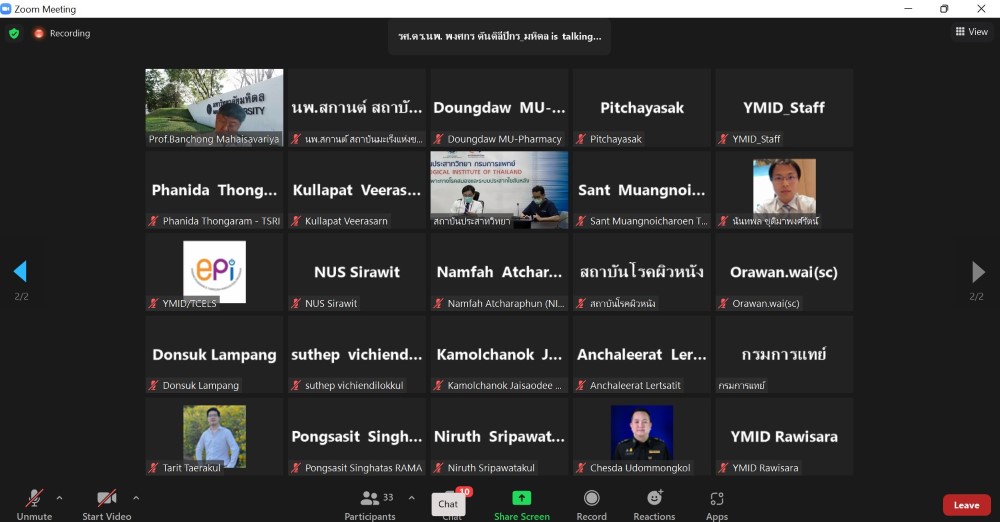1000x522 pixels.
Task: Go to the next gallery page arrow
Action: 977,272
